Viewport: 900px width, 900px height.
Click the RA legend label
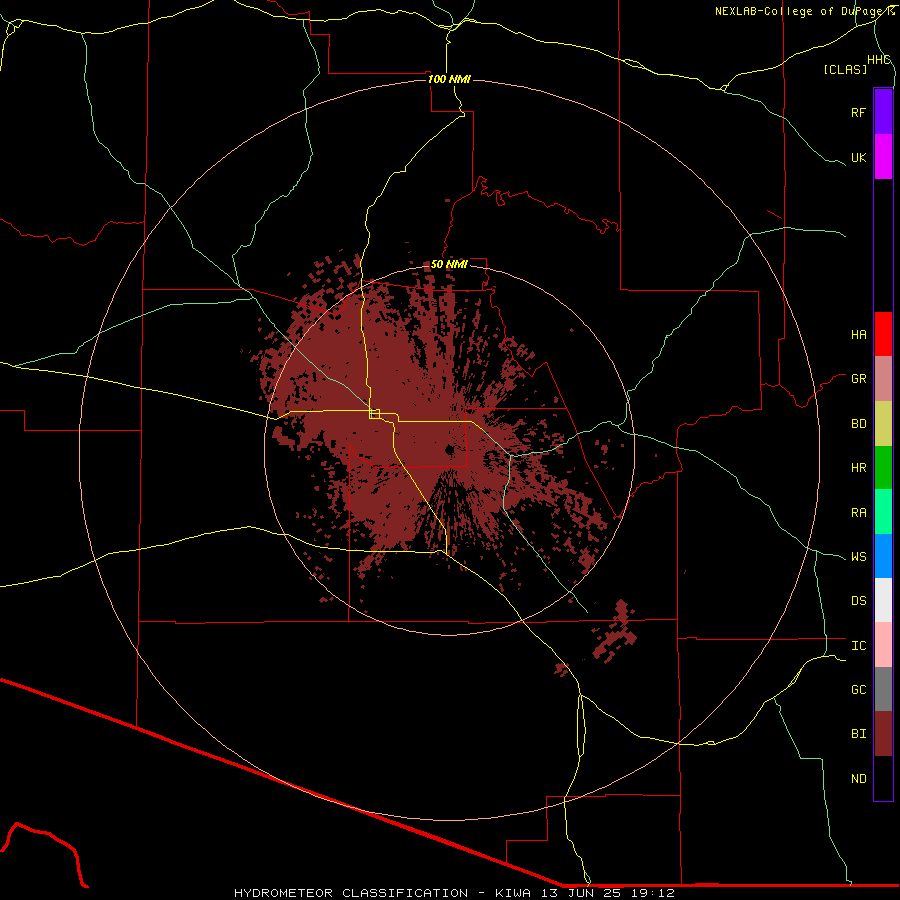tap(858, 513)
